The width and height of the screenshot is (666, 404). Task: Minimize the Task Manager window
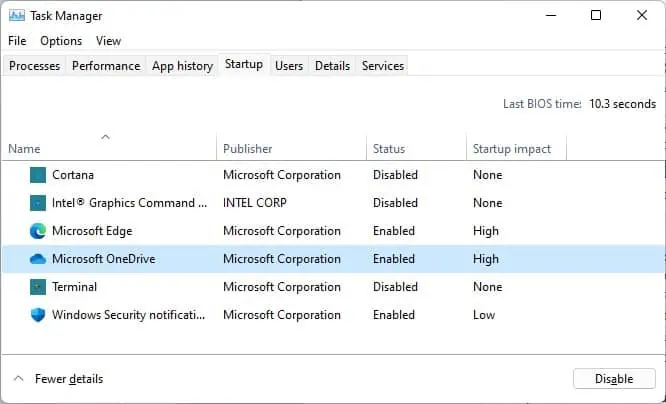coord(551,16)
